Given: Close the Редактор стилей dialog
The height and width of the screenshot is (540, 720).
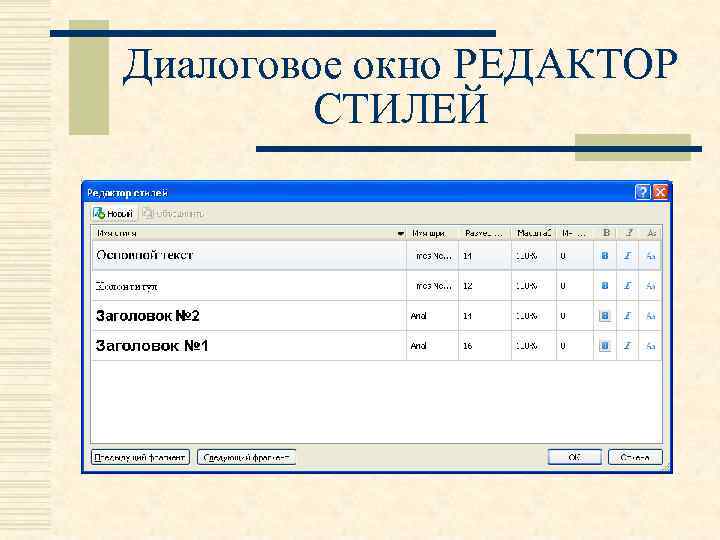Looking at the screenshot, I should [660, 192].
